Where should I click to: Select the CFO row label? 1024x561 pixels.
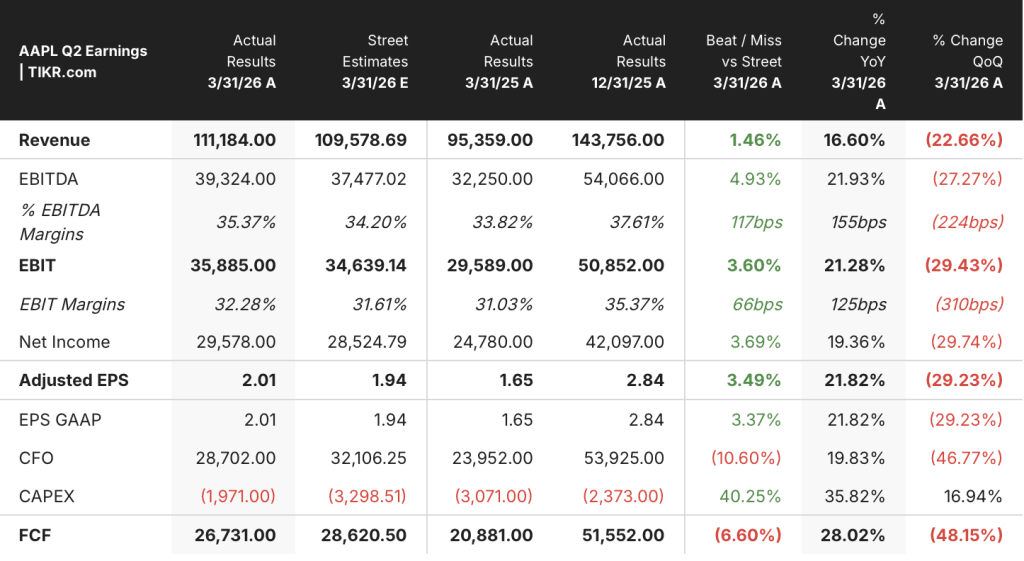click(x=36, y=458)
